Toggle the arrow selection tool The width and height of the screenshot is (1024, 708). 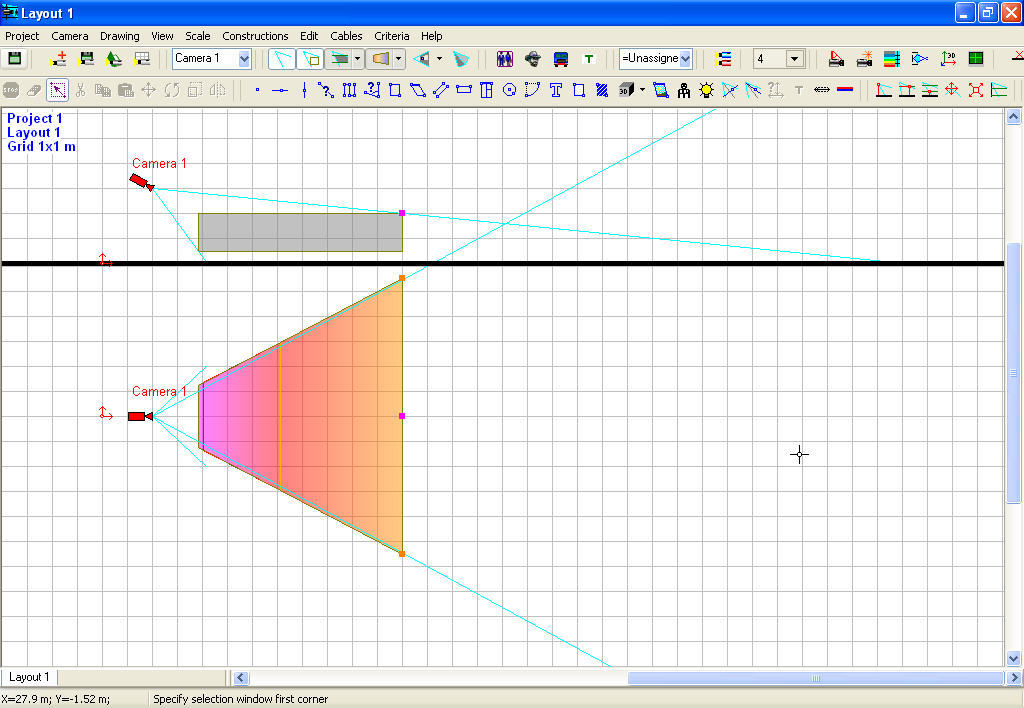[57, 90]
